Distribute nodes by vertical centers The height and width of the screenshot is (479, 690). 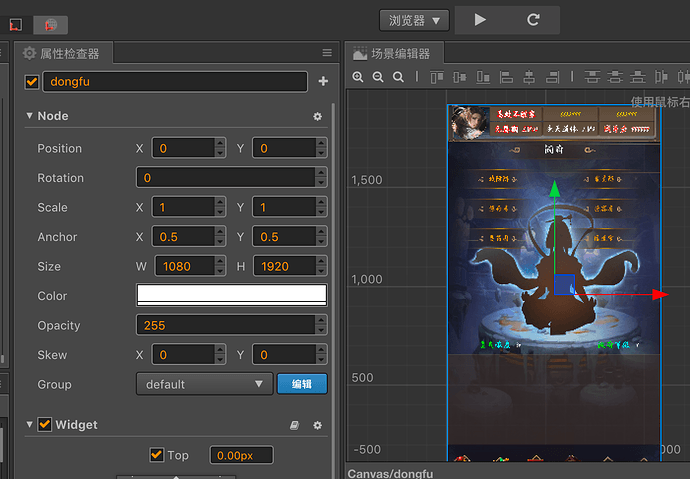615,77
